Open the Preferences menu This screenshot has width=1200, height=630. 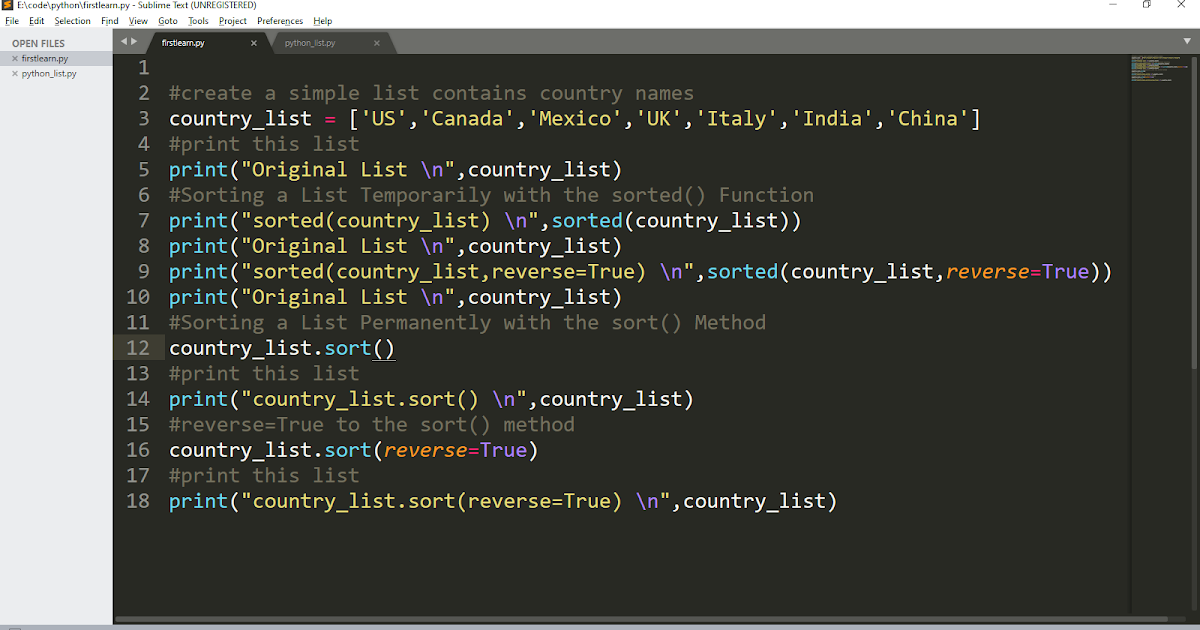(x=279, y=20)
